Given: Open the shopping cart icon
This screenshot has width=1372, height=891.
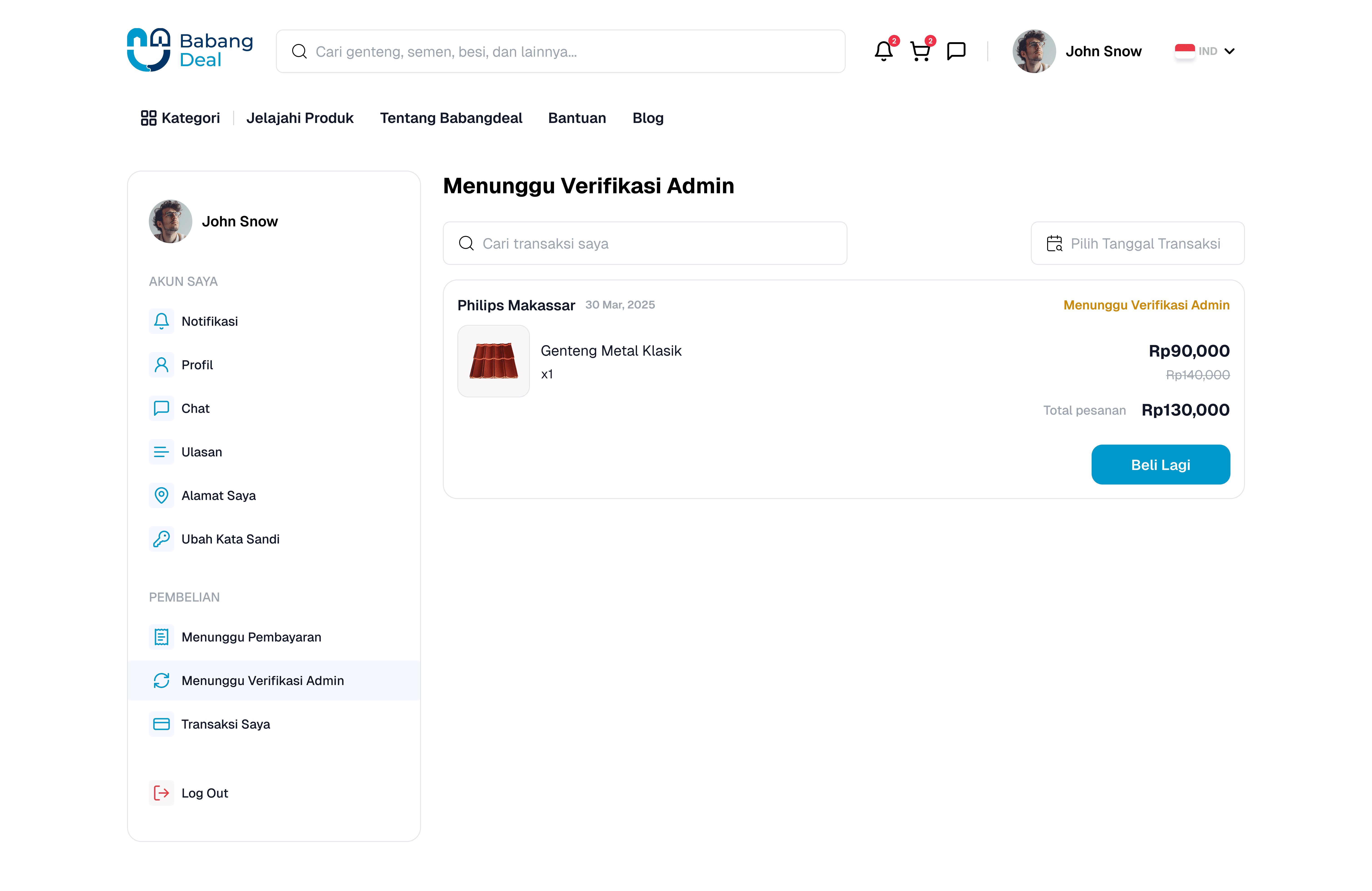Looking at the screenshot, I should tap(920, 51).
